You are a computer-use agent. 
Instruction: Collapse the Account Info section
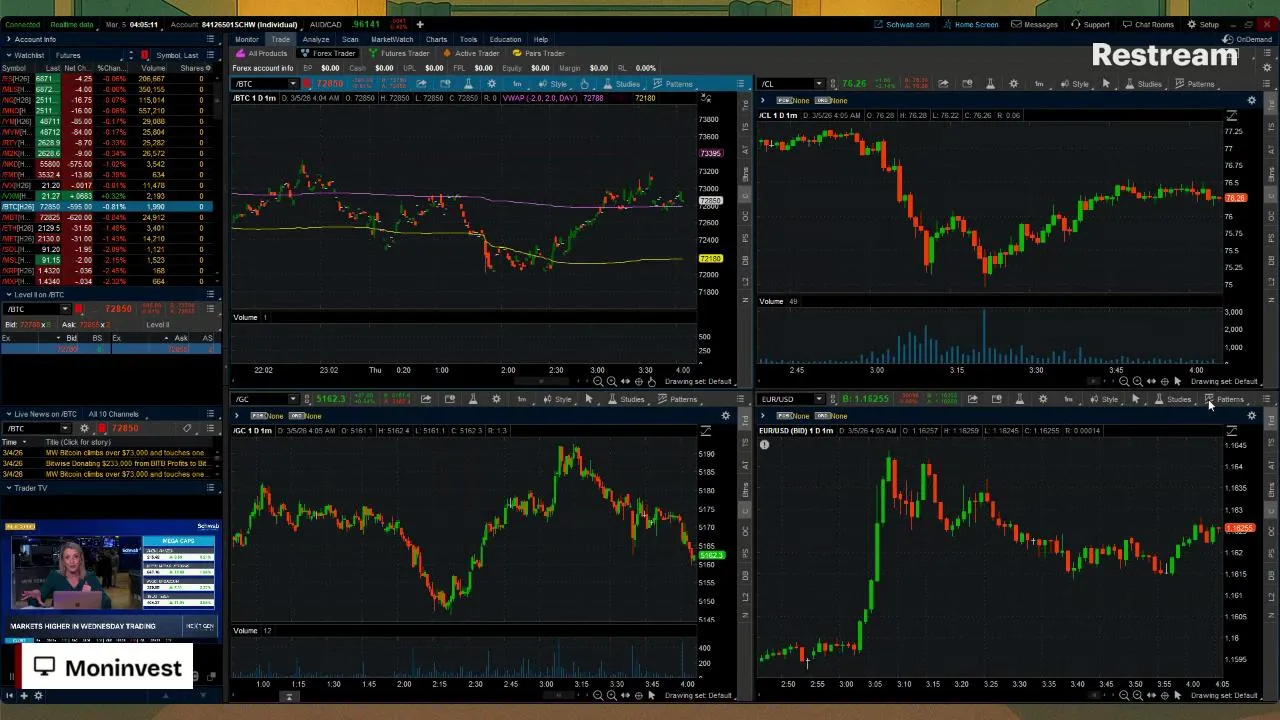(x=8, y=39)
